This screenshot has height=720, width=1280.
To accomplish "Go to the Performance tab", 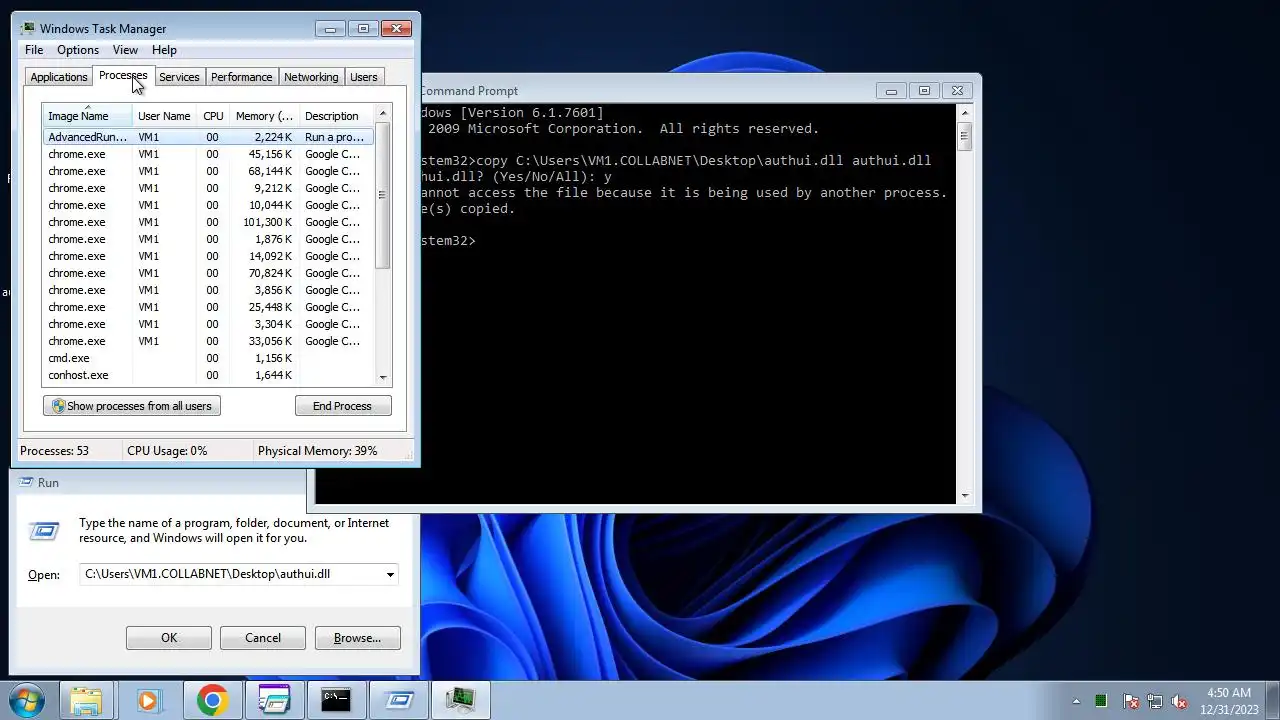I will tap(241, 77).
